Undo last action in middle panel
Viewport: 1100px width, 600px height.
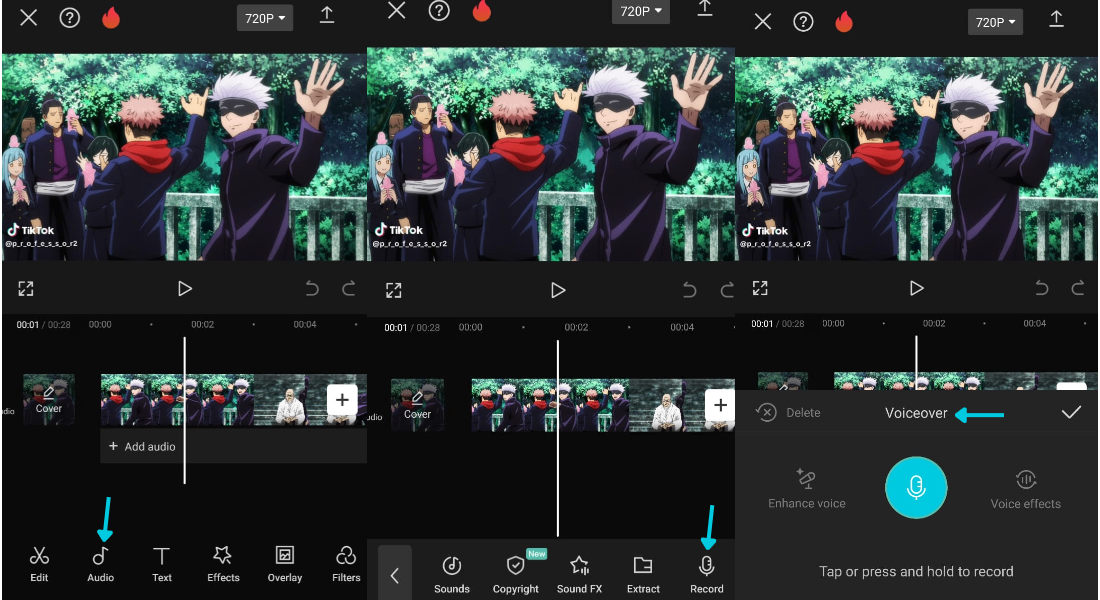coord(690,290)
